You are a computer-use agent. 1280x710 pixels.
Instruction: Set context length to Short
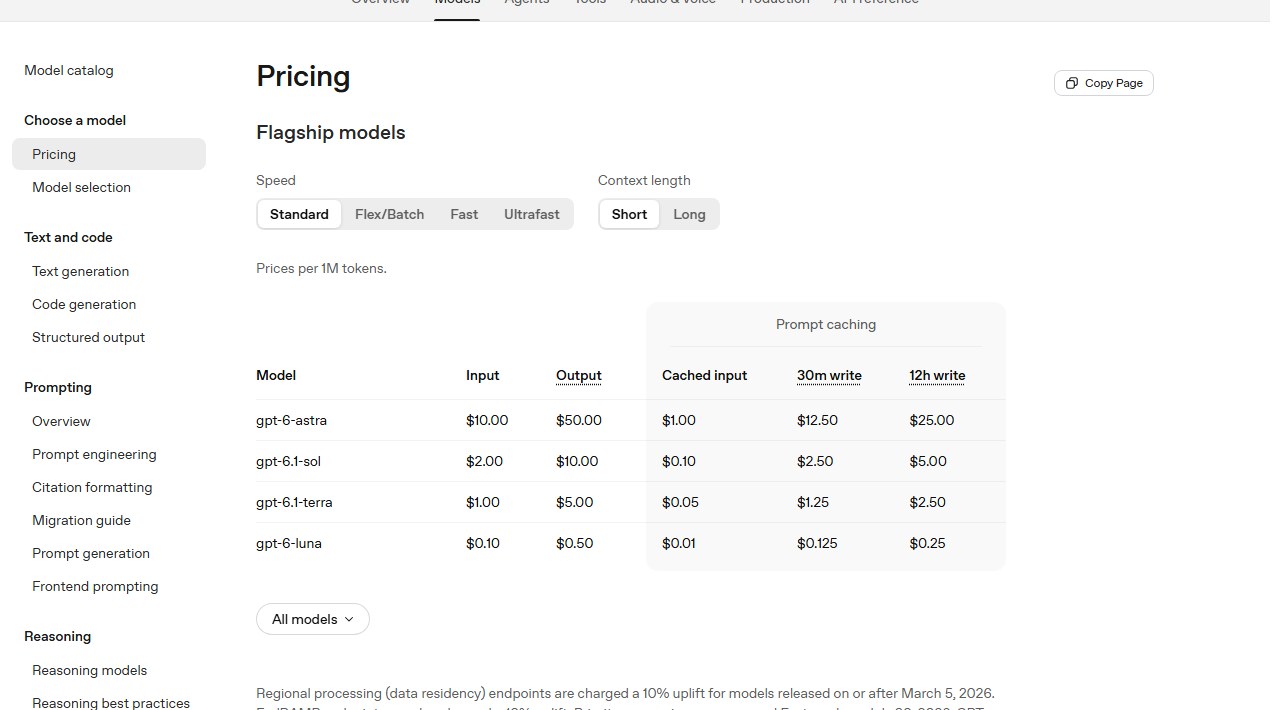coord(629,214)
